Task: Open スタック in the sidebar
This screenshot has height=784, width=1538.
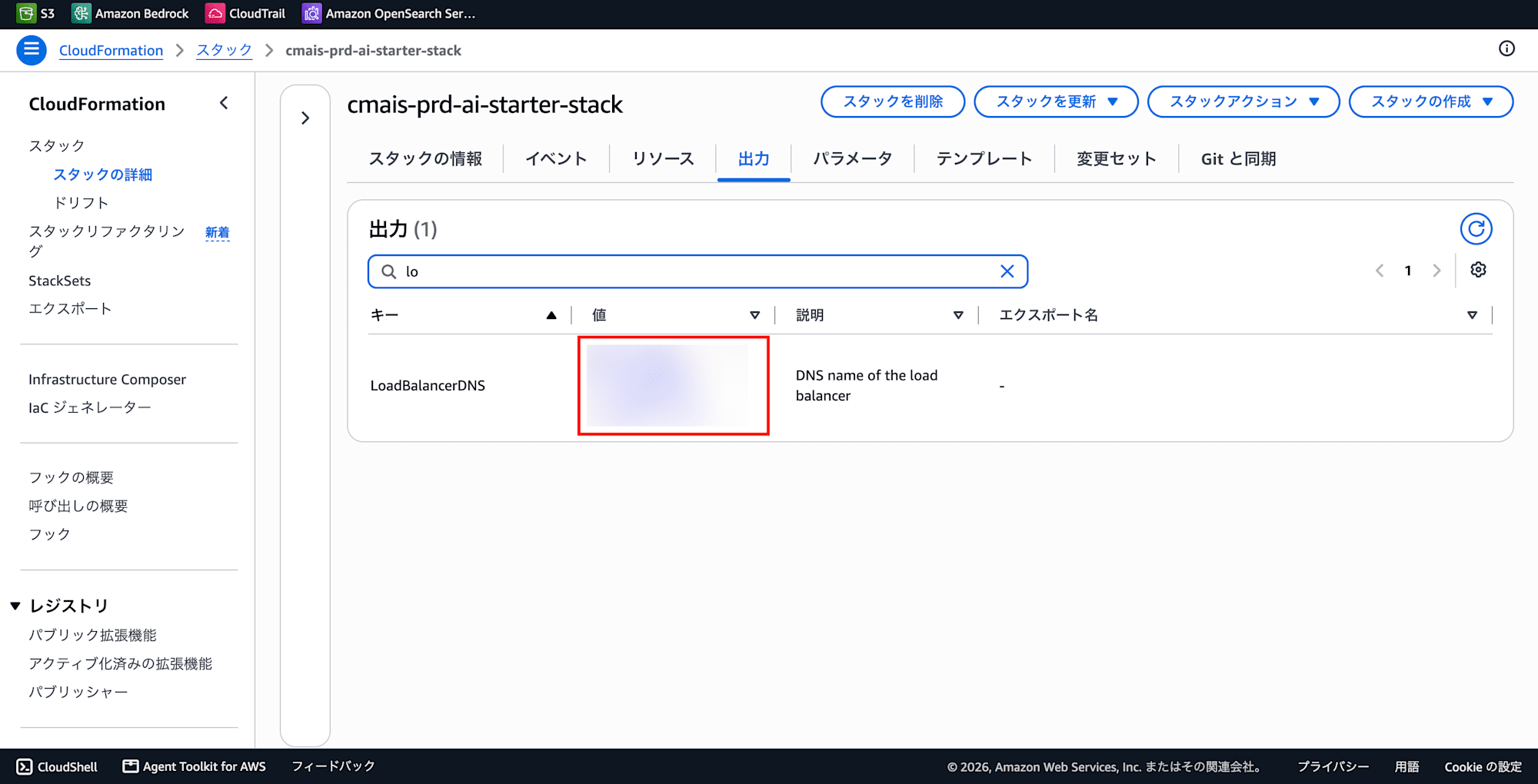Action: click(56, 146)
